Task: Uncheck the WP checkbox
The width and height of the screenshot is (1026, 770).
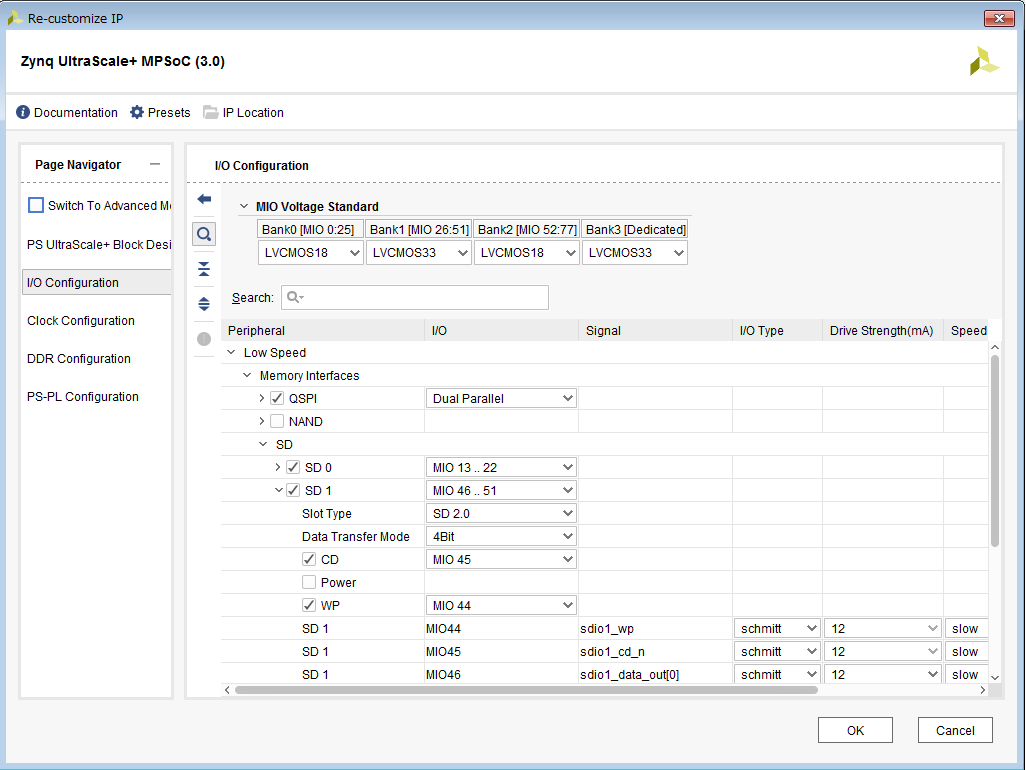Action: pyautogui.click(x=309, y=605)
